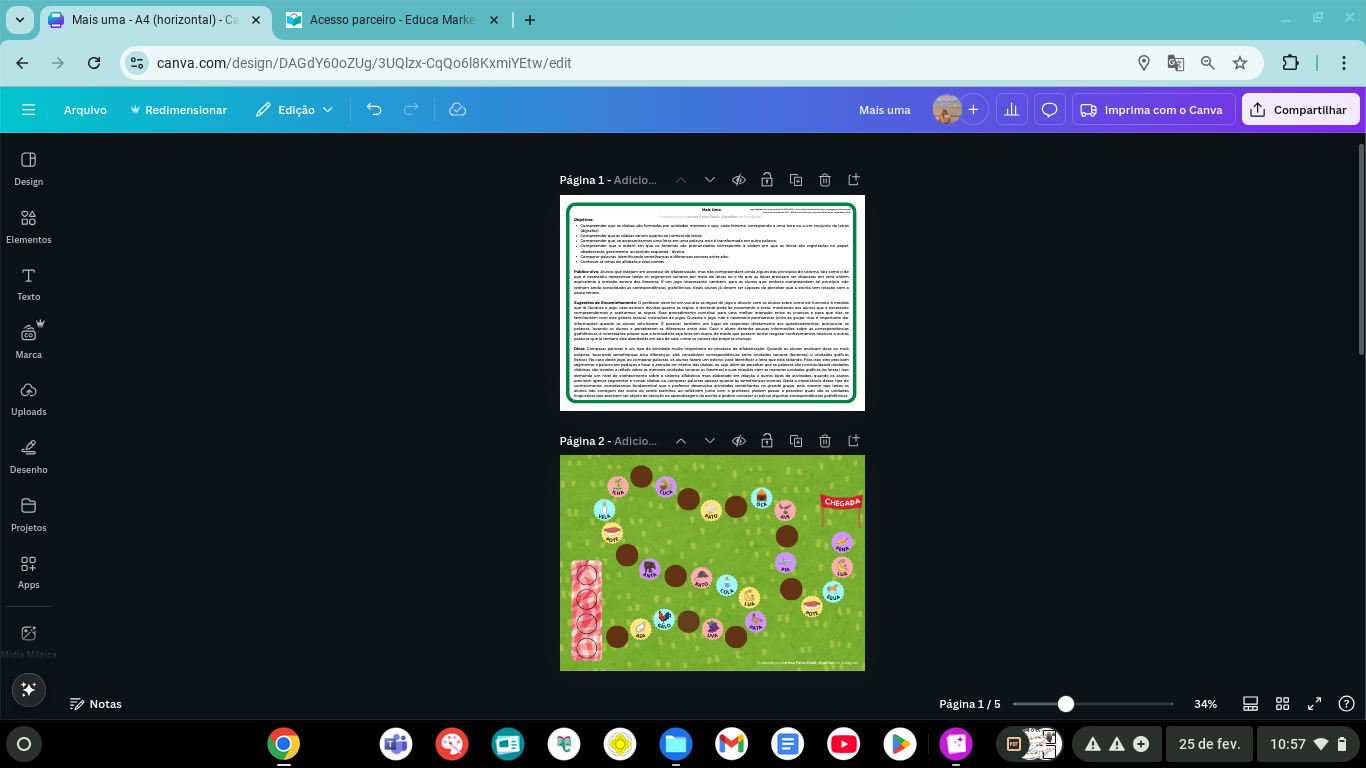Image resolution: width=1366 pixels, height=768 pixels.
Task: Click the Compartilhar share button
Action: pyautogui.click(x=1301, y=110)
